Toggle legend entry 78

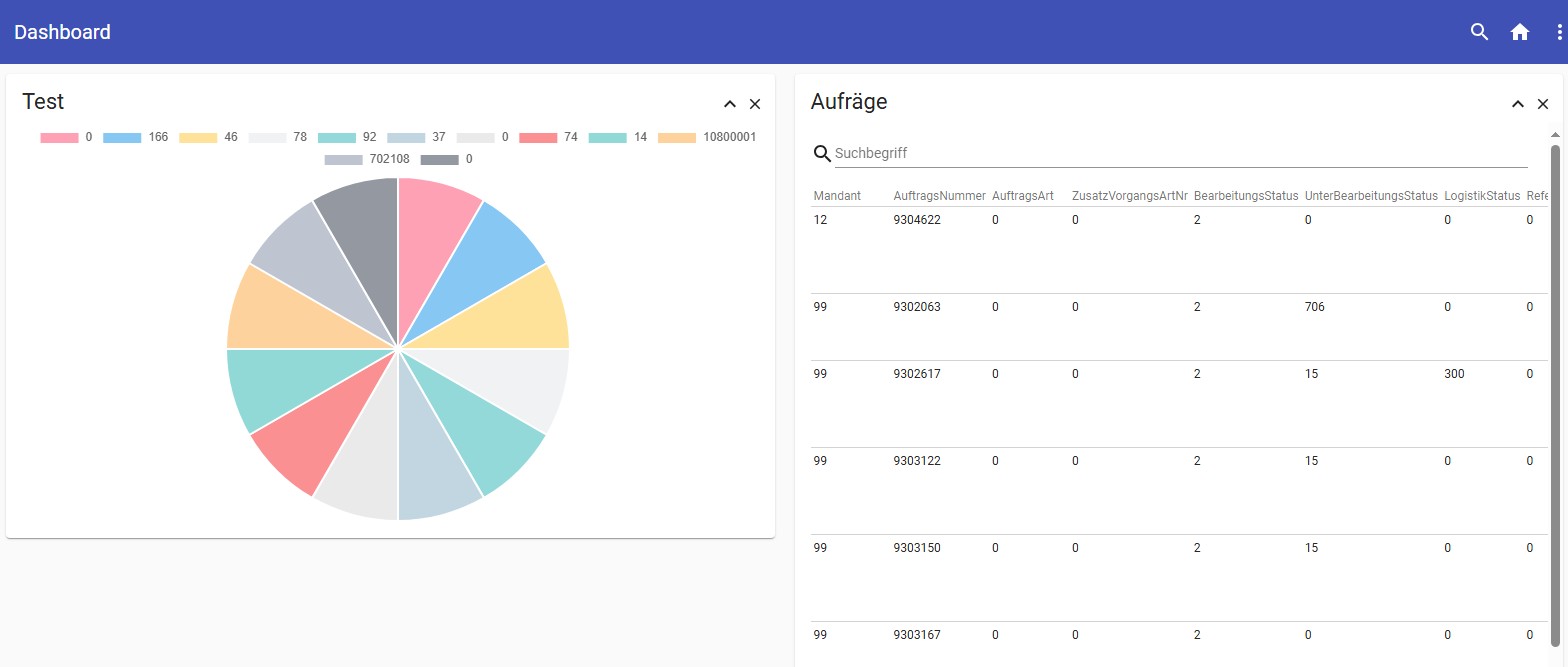(x=278, y=137)
